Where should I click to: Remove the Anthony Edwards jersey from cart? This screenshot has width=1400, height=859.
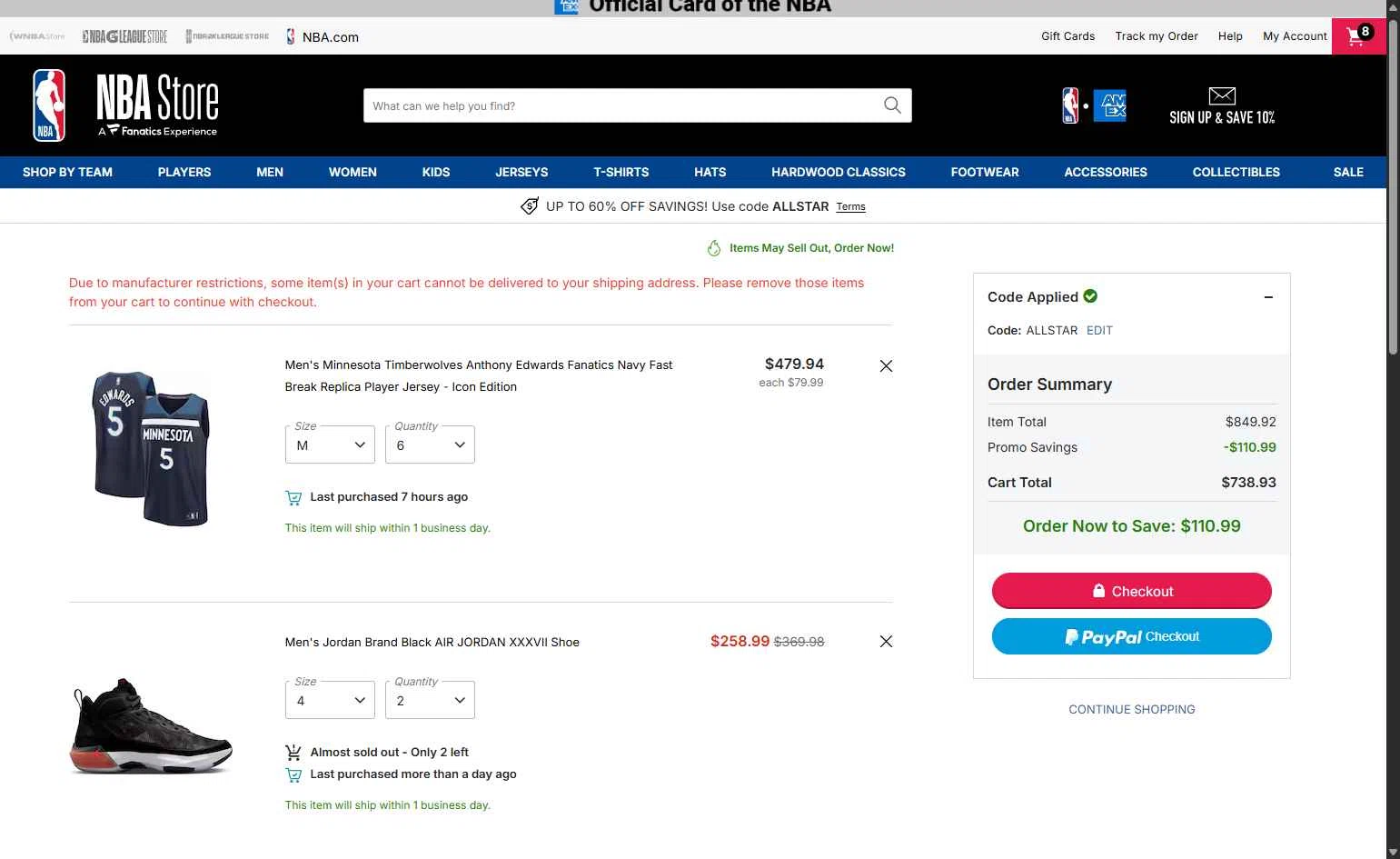886,365
